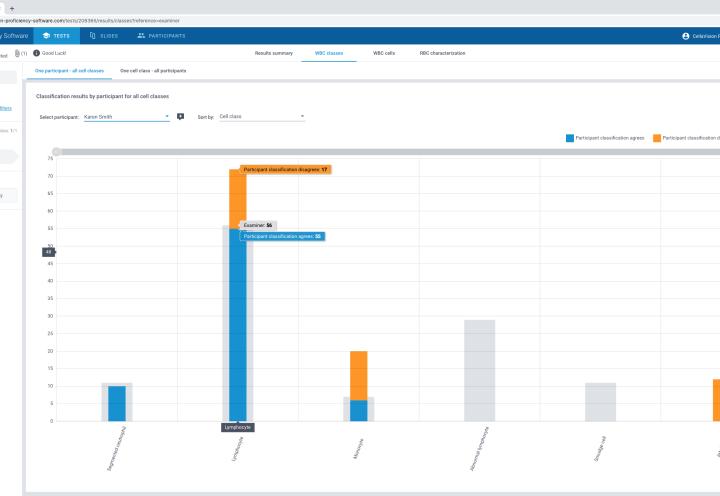This screenshot has width=720, height=496.
Task: Click the Lymphocyte axis tooltip label
Action: pyautogui.click(x=237, y=428)
